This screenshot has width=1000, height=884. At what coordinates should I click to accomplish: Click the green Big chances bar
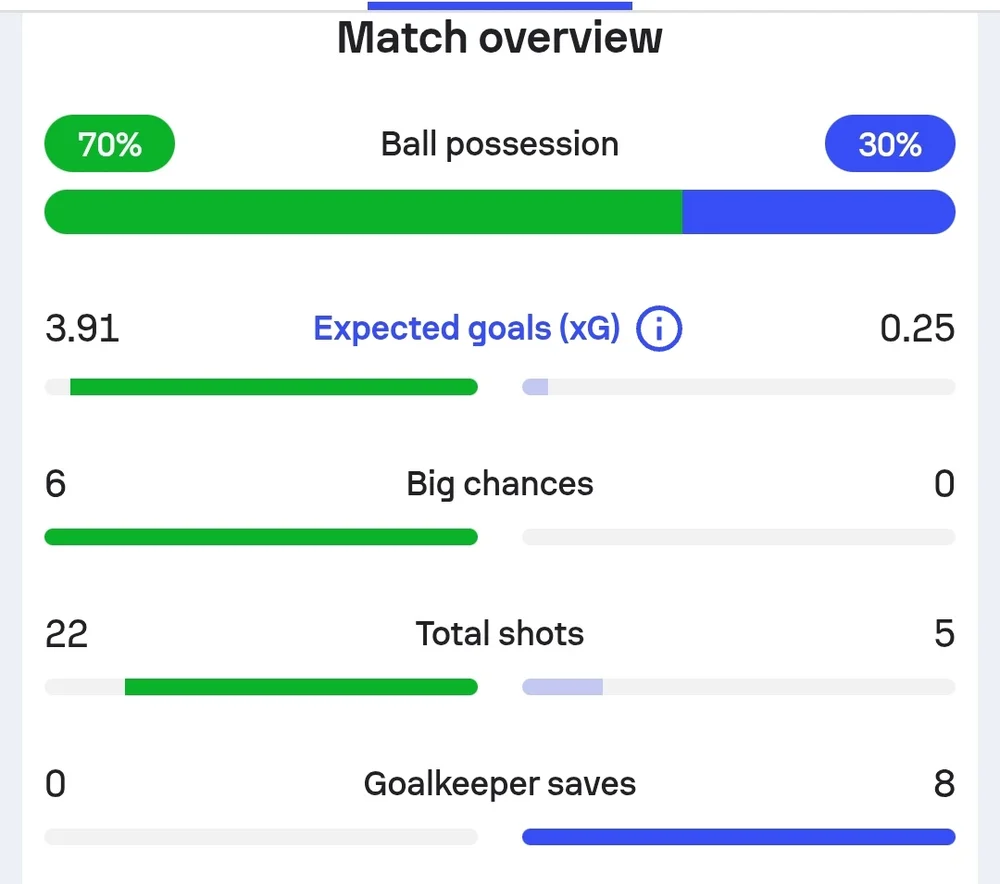point(261,536)
